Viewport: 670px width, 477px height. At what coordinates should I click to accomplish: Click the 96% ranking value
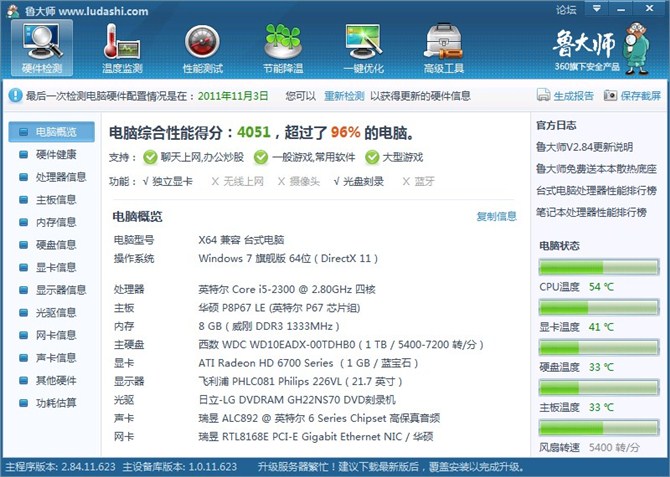pos(345,132)
